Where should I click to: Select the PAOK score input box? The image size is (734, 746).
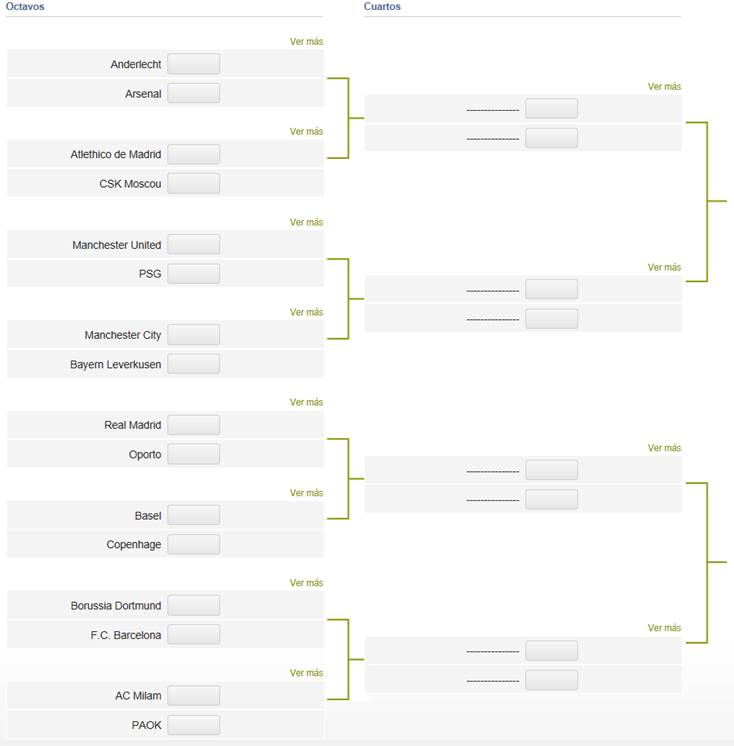194,725
